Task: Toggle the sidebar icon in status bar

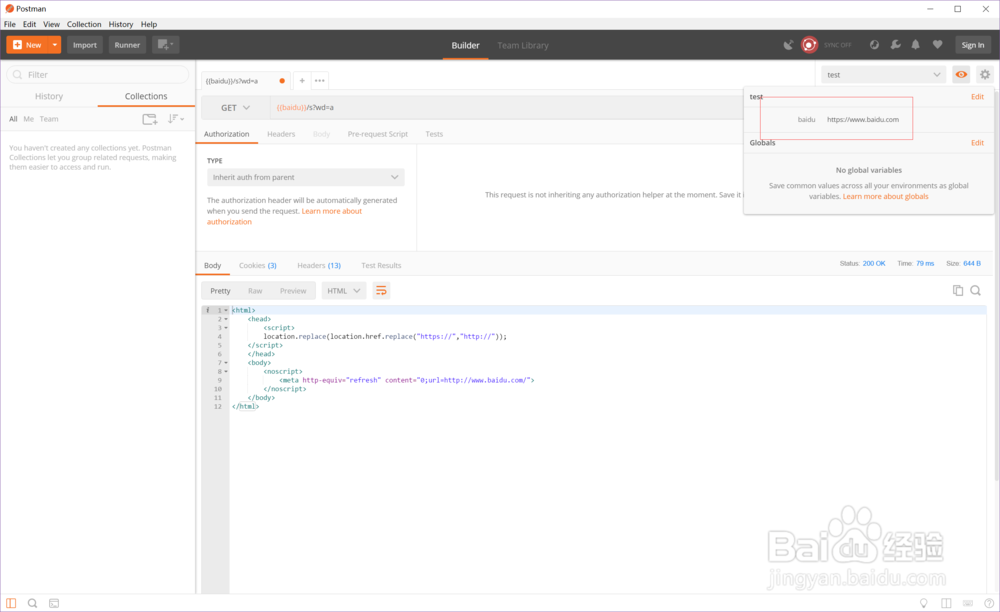Action: 11,603
